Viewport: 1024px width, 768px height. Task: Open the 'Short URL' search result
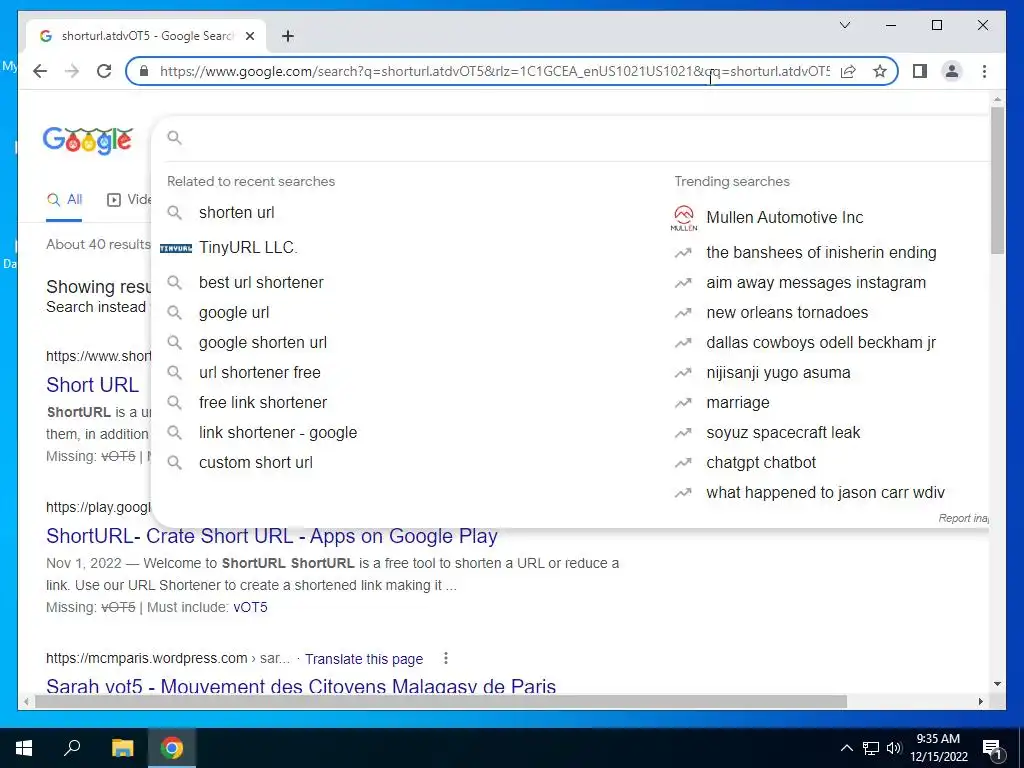pos(92,385)
